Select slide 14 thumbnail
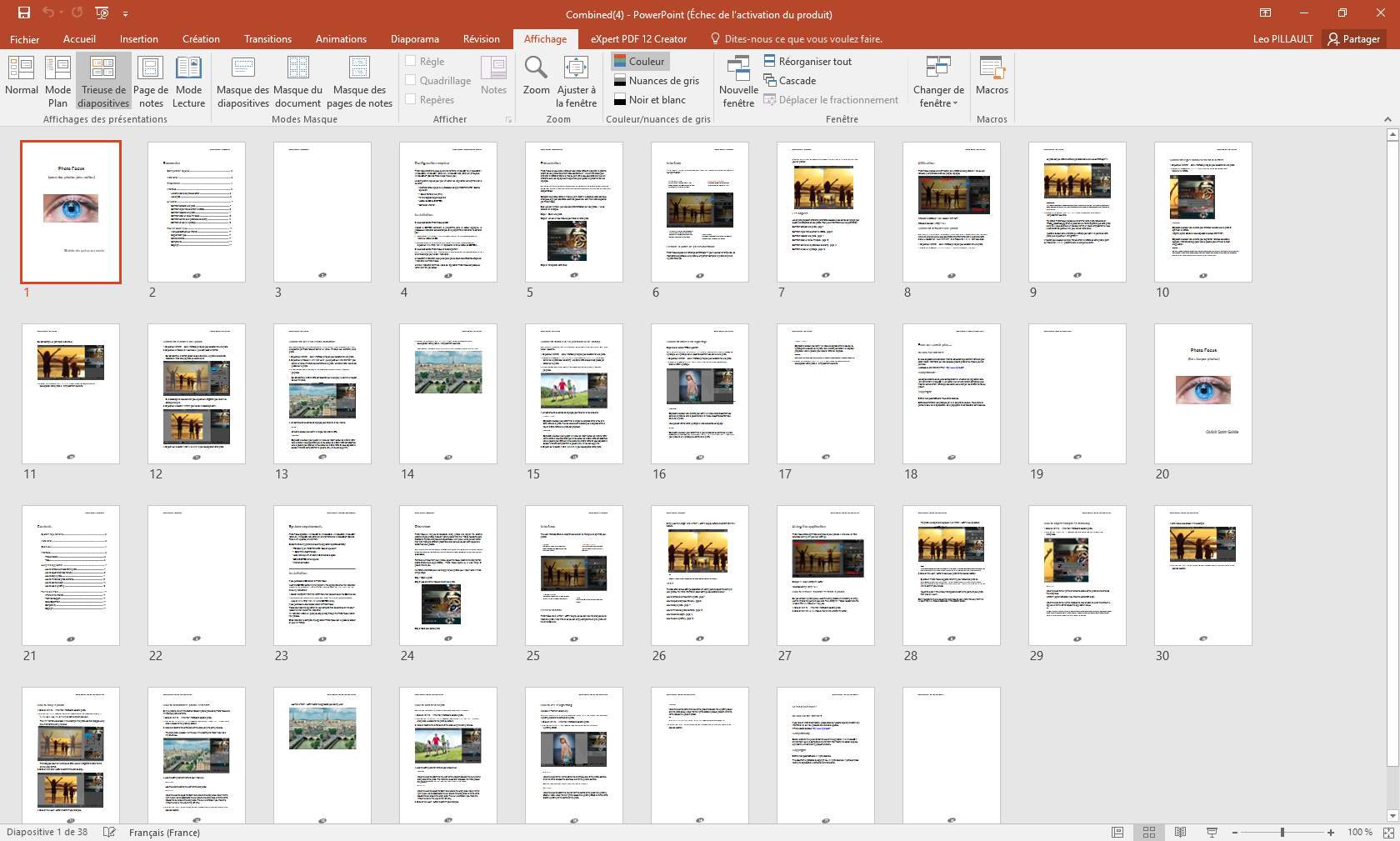The width and height of the screenshot is (1400, 841). (448, 393)
